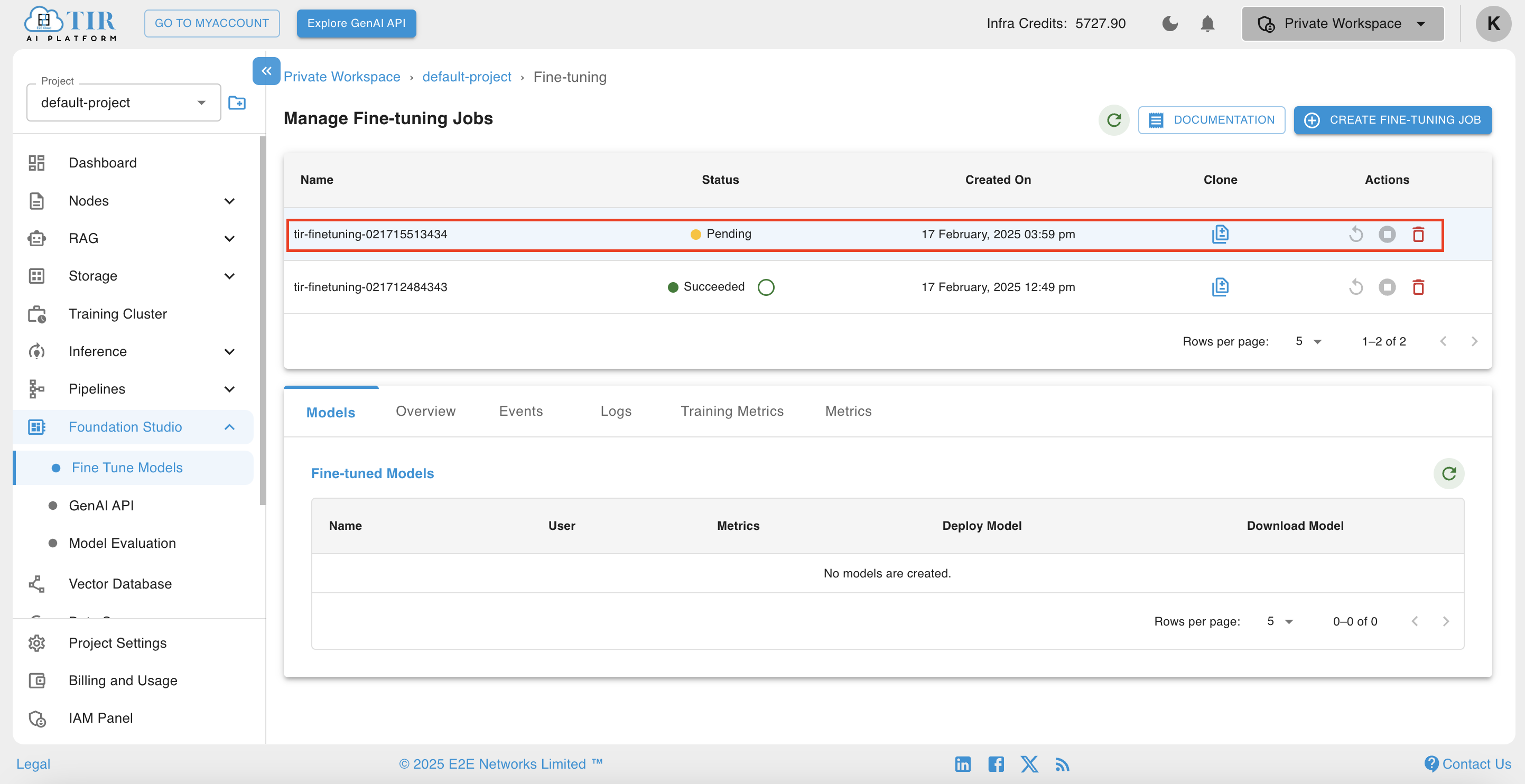The image size is (1525, 784).
Task: Switch to the Models tab
Action: (x=330, y=413)
